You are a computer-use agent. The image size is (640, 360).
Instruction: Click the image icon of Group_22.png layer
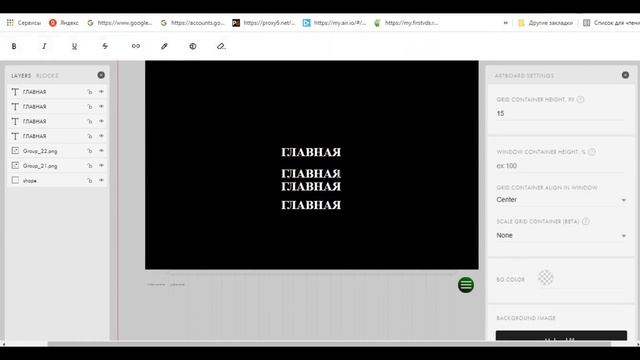pos(15,151)
